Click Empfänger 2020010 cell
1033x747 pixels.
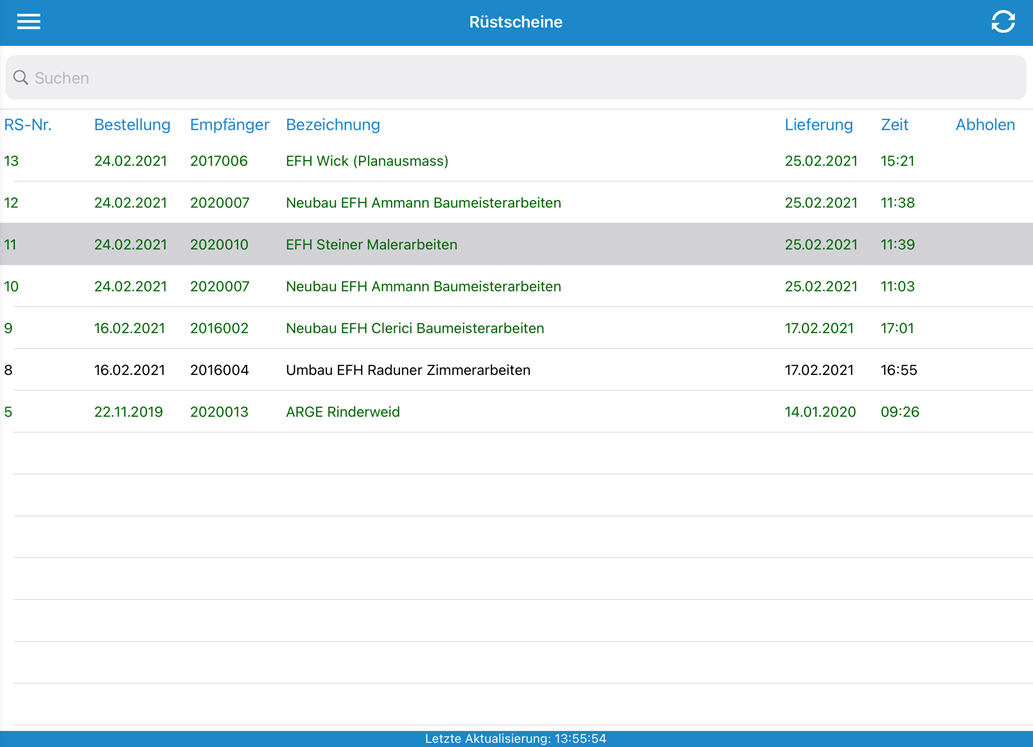point(219,244)
